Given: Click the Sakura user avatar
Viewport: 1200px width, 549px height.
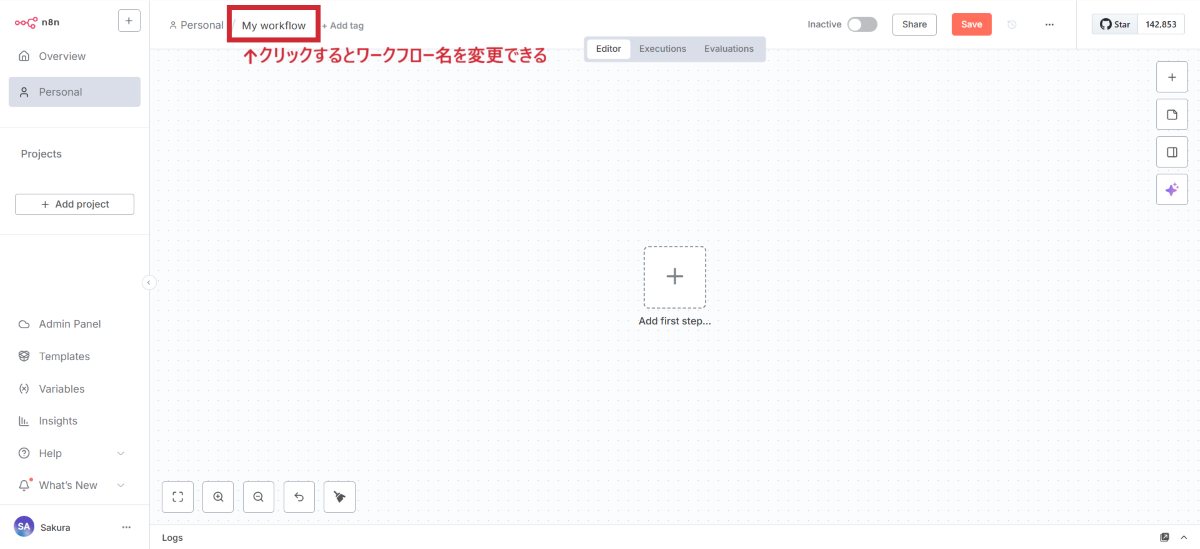Looking at the screenshot, I should point(24,526).
